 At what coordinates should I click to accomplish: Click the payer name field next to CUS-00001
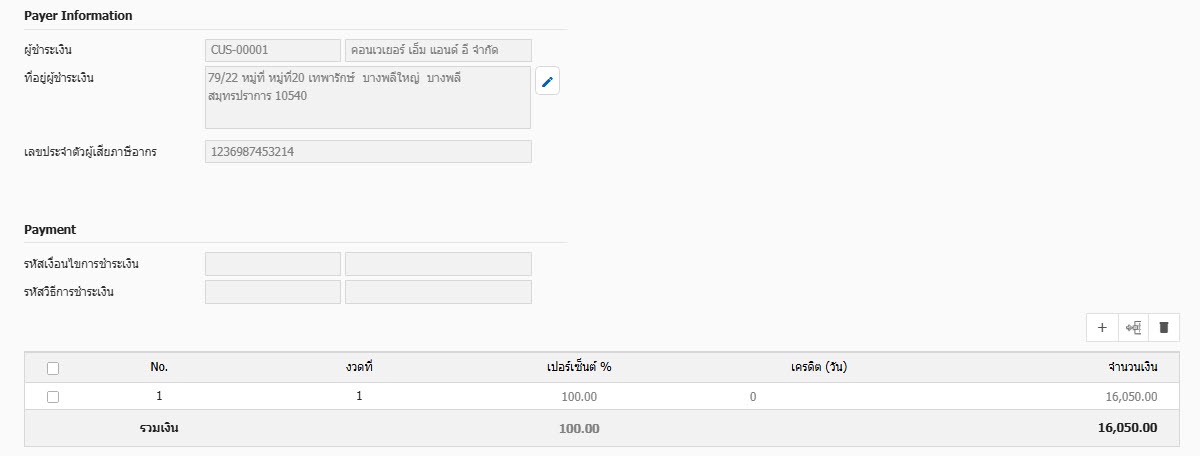[438, 50]
